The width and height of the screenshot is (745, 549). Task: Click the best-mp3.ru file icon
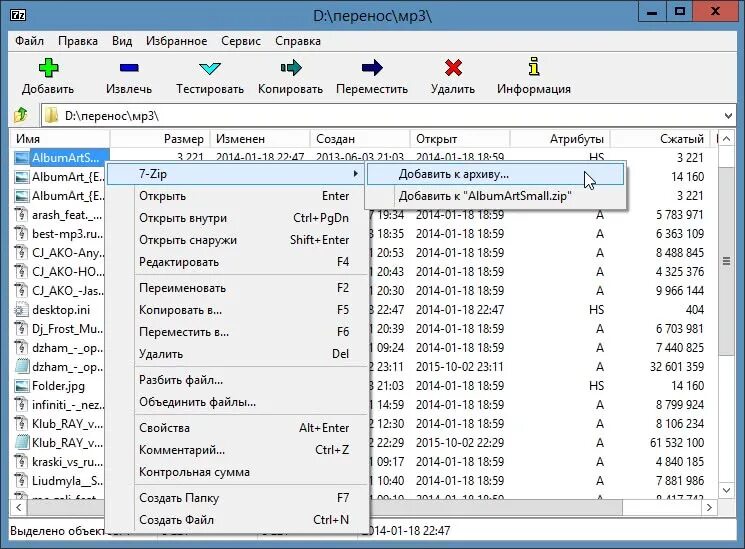[x=21, y=234]
